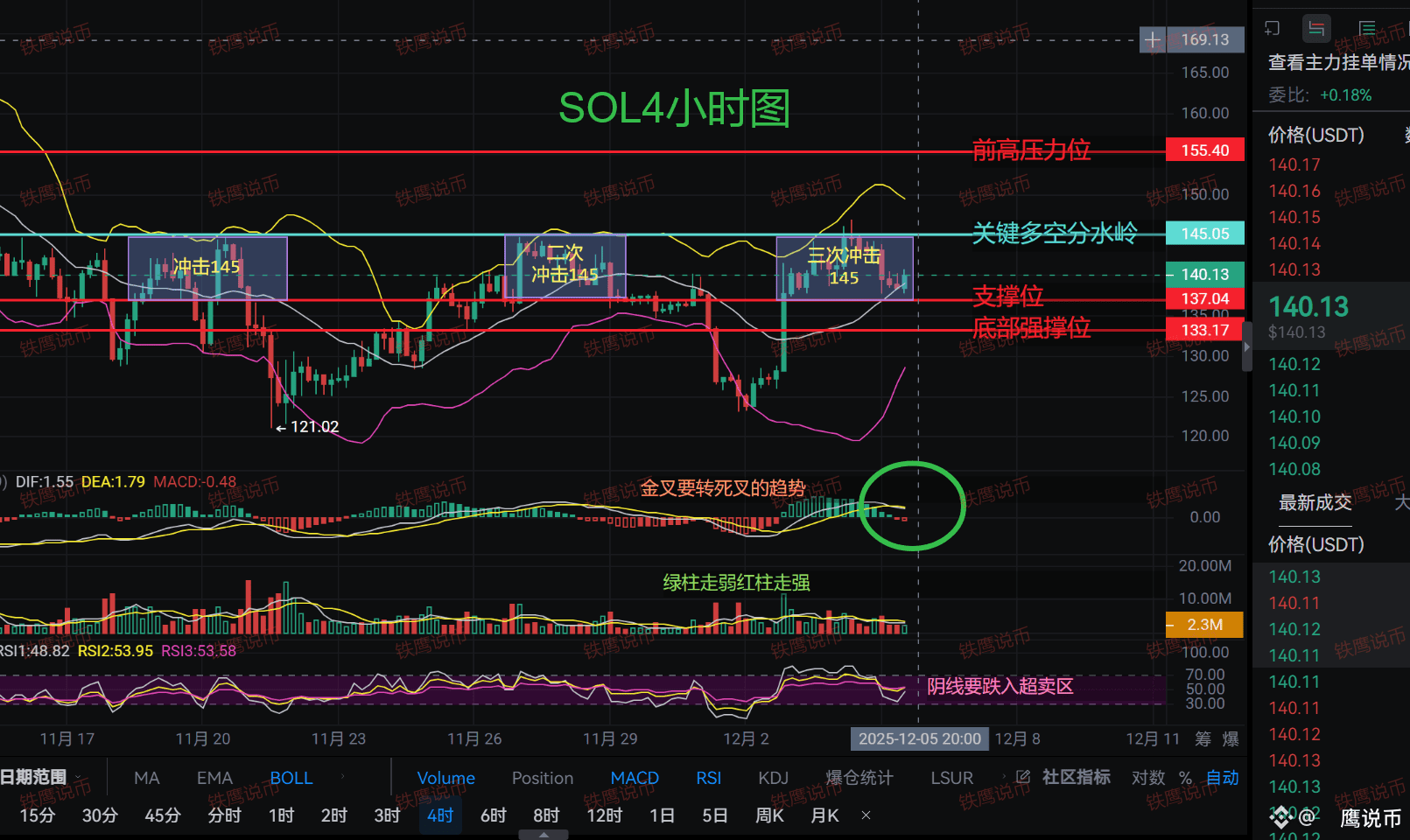Switch to the 1日 daily timeframe tab
Screen dimensions: 1410x840
pyautogui.click(x=662, y=815)
